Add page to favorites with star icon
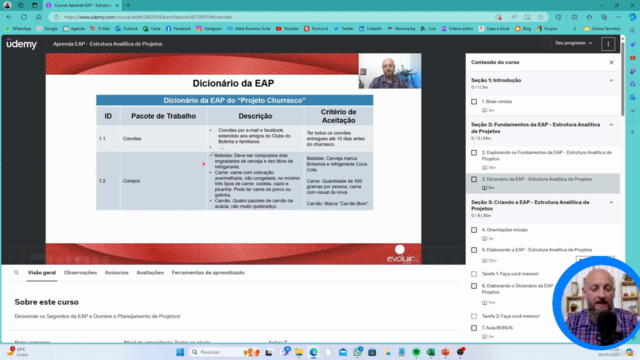 pyautogui.click(x=541, y=17)
